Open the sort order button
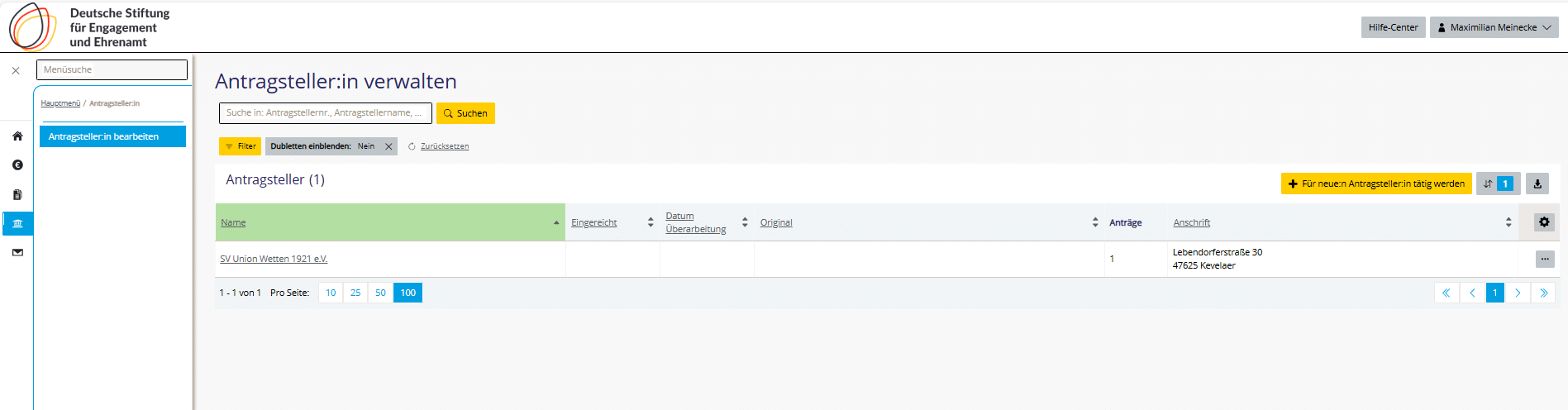The image size is (1568, 410). pyautogui.click(x=1497, y=184)
